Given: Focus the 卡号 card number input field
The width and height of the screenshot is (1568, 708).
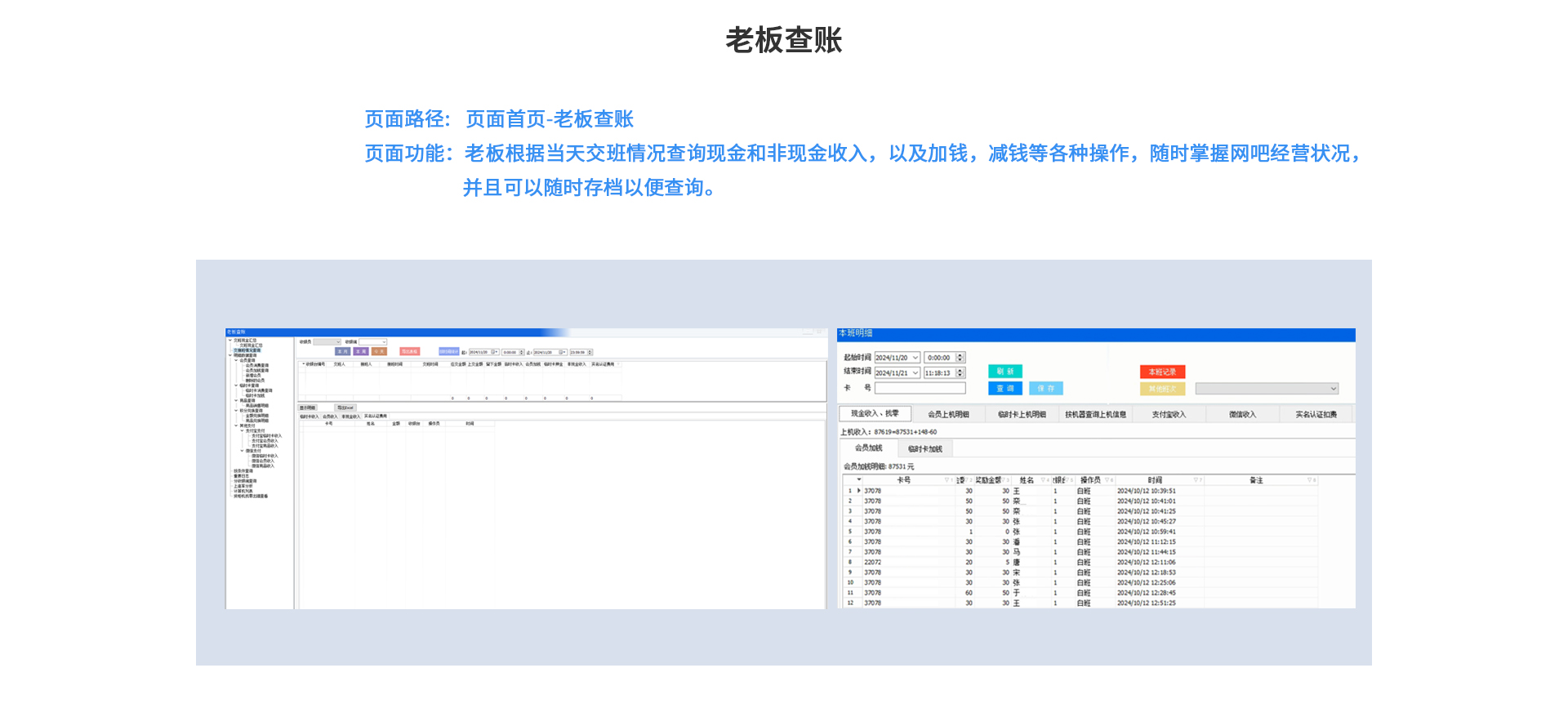Looking at the screenshot, I should click(x=920, y=389).
